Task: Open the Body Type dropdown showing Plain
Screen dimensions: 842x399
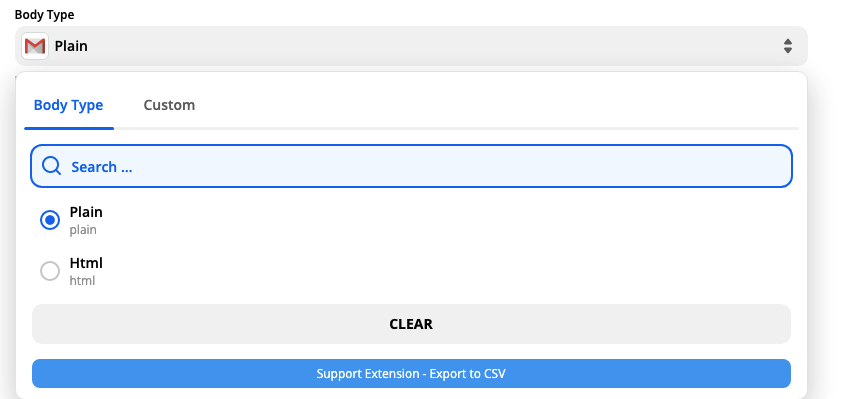Action: 411,46
